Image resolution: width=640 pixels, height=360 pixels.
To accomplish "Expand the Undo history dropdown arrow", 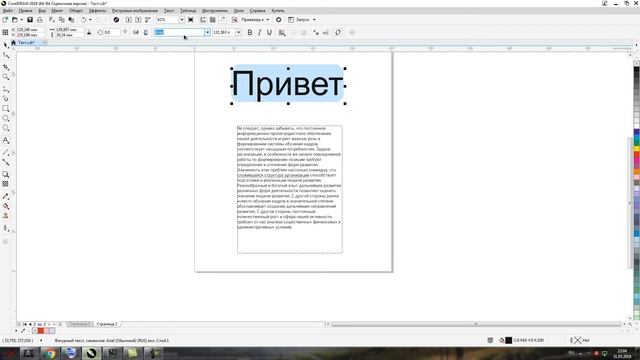I will coord(90,20).
